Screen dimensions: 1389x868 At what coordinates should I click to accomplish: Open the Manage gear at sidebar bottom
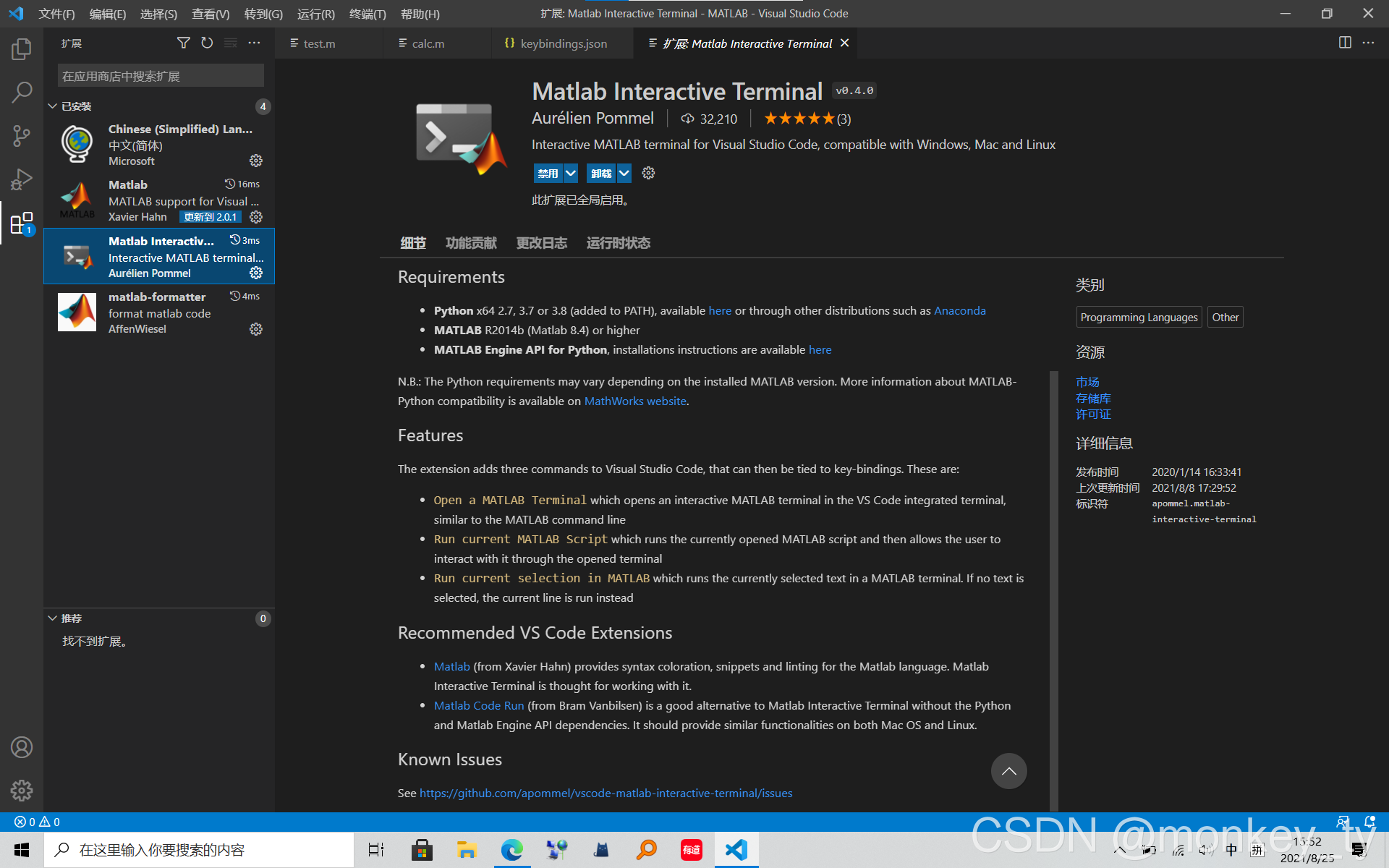22,791
